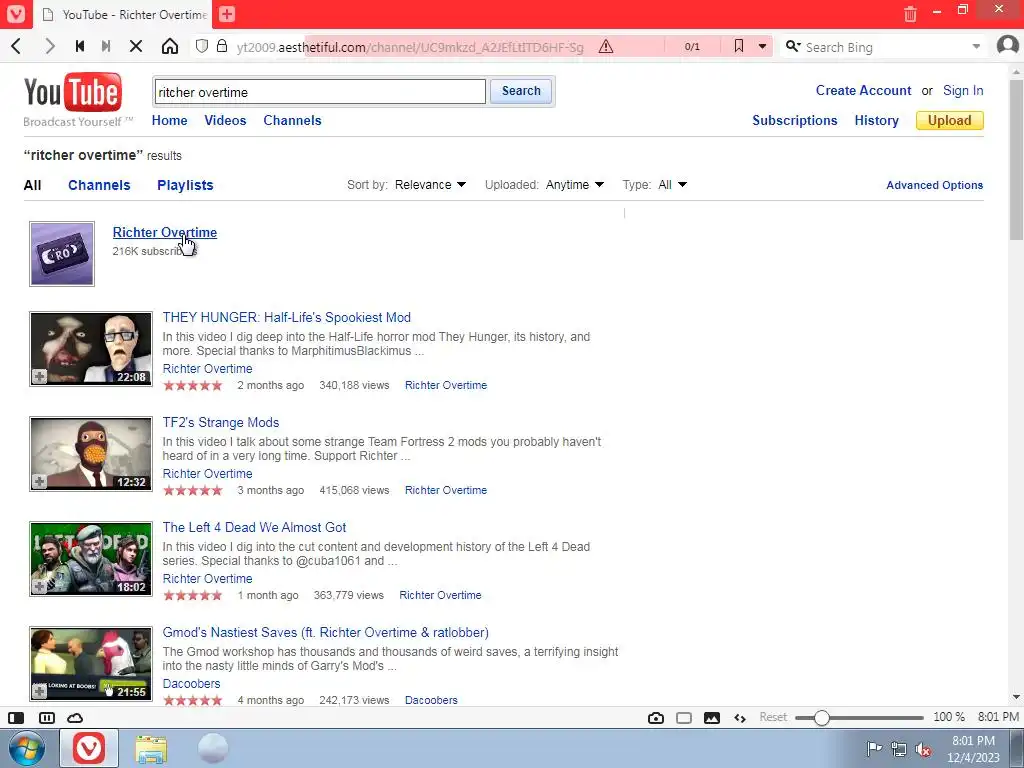The image size is (1024, 768).
Task: Filter results by Playlists
Action: [x=185, y=185]
